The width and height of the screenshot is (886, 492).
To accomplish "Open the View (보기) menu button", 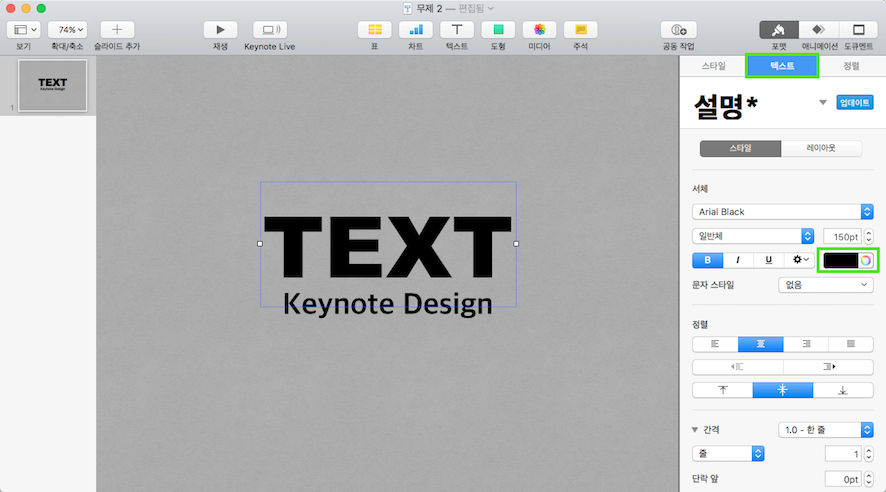I will (23, 29).
